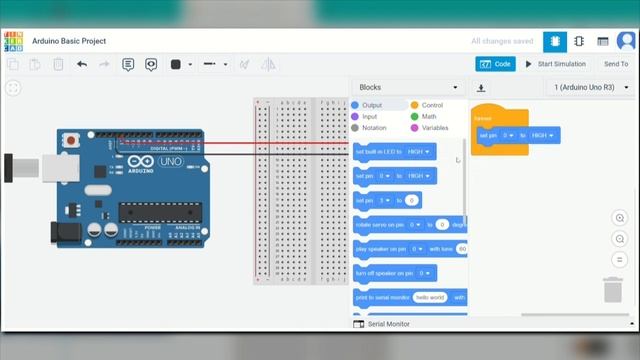Image resolution: width=640 pixels, height=360 pixels.
Task: Click the Paste icon in toolbar
Action: pos(35,64)
